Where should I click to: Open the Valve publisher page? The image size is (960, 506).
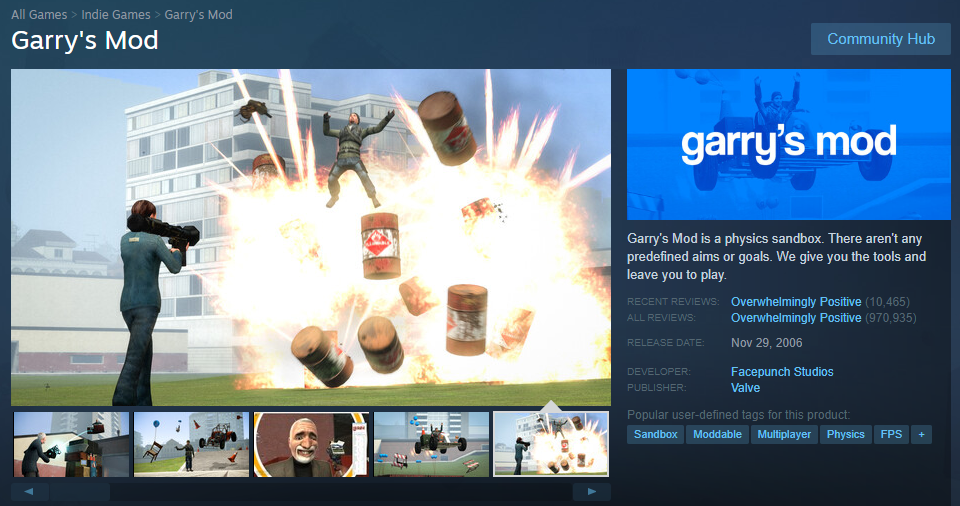click(x=745, y=388)
